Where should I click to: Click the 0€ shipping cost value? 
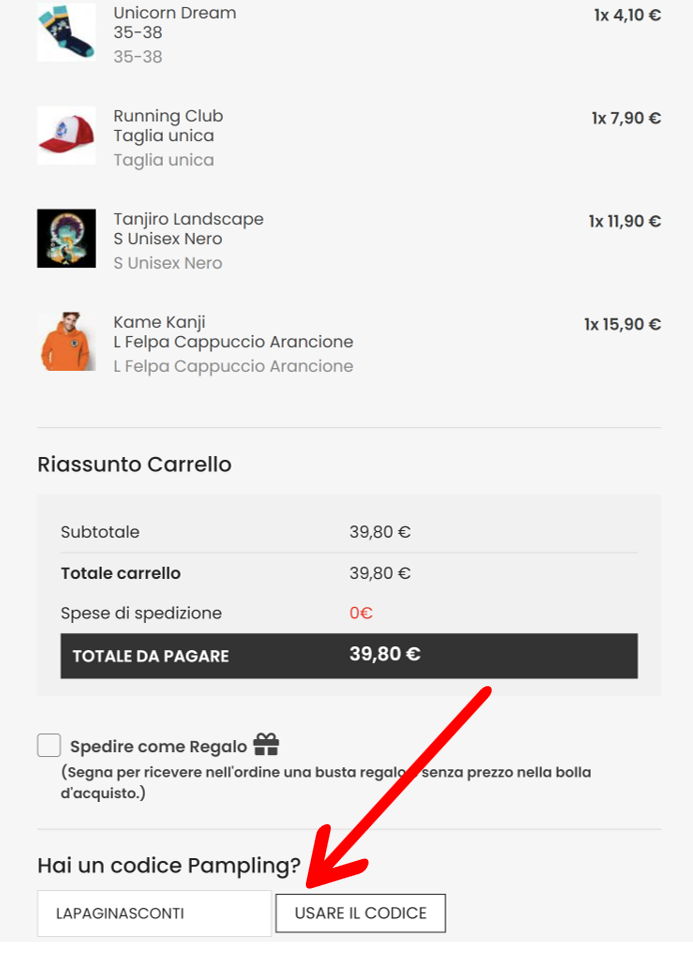point(361,613)
